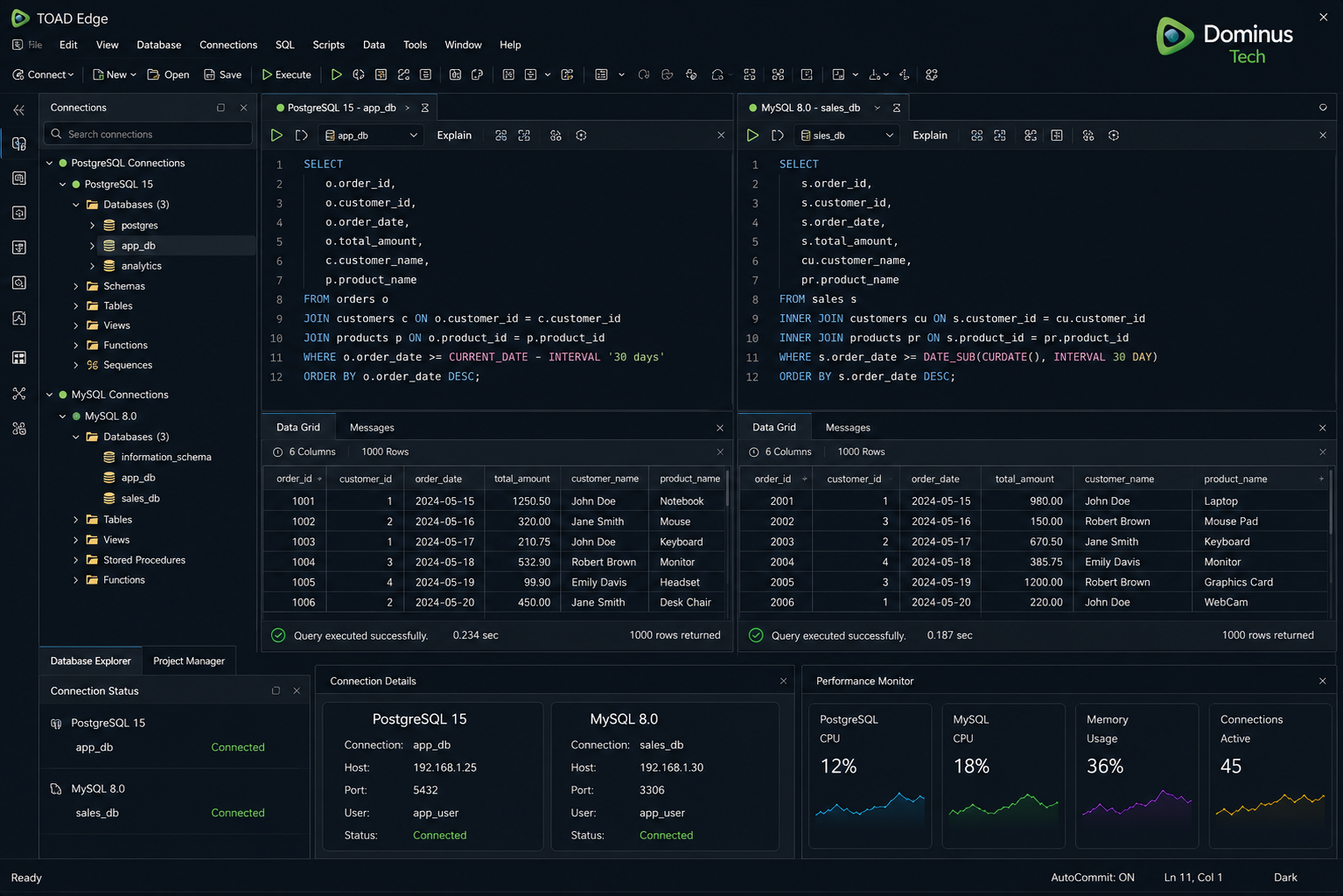Open the Database menu
The height and width of the screenshot is (896, 1343).
click(x=159, y=45)
